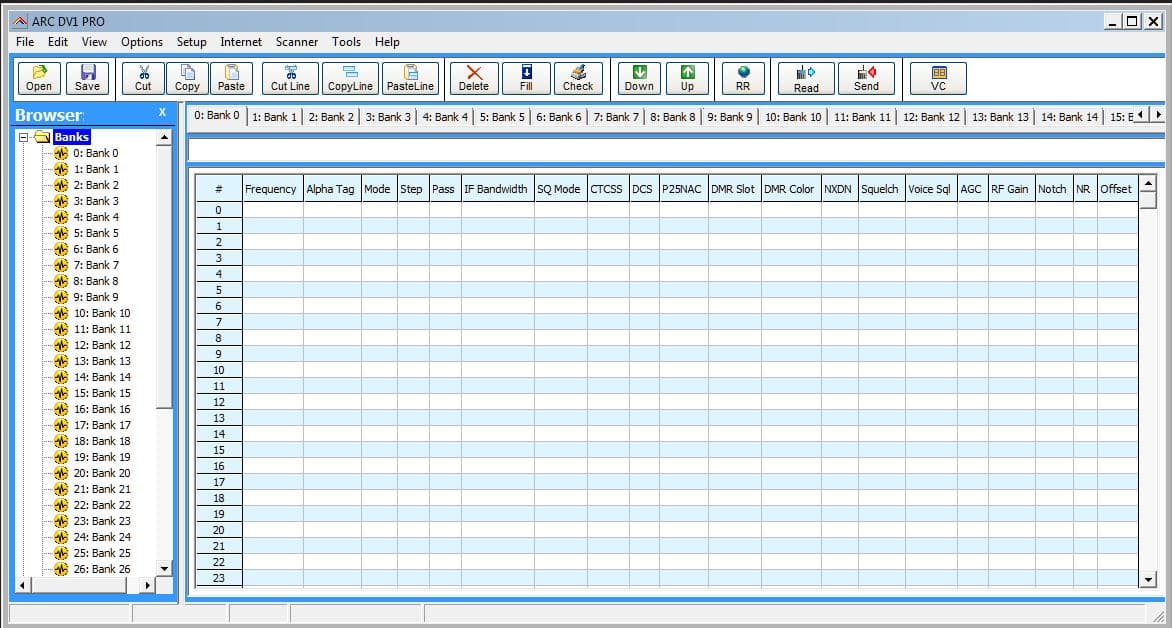The width and height of the screenshot is (1172, 628).
Task: Open the Scanner menu
Action: click(297, 42)
